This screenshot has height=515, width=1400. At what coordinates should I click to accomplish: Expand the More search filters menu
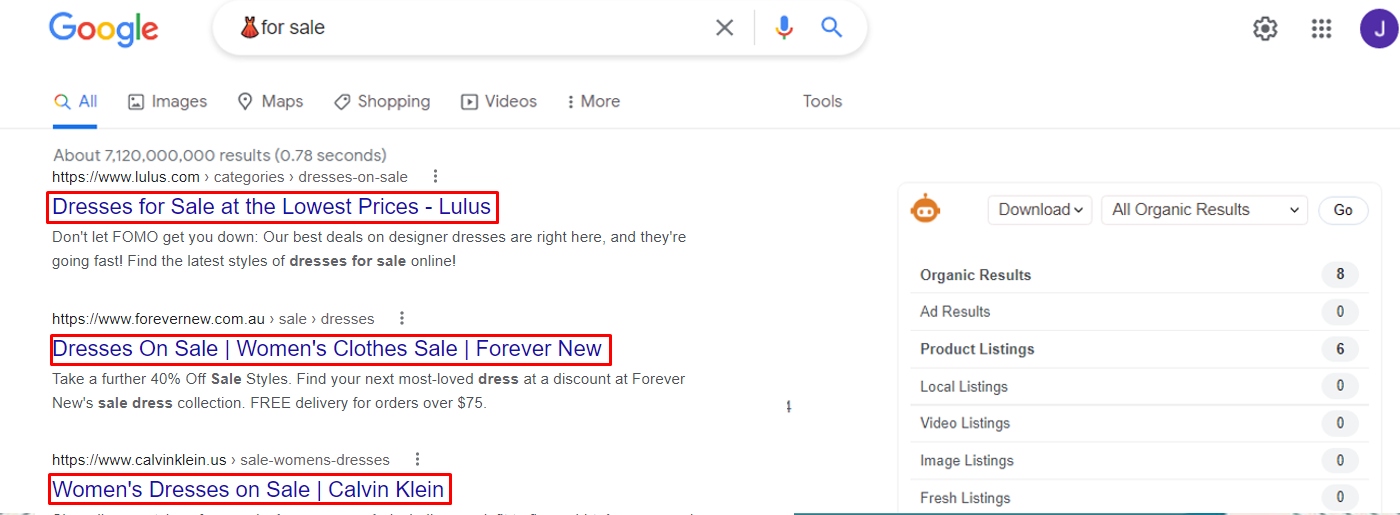(592, 102)
